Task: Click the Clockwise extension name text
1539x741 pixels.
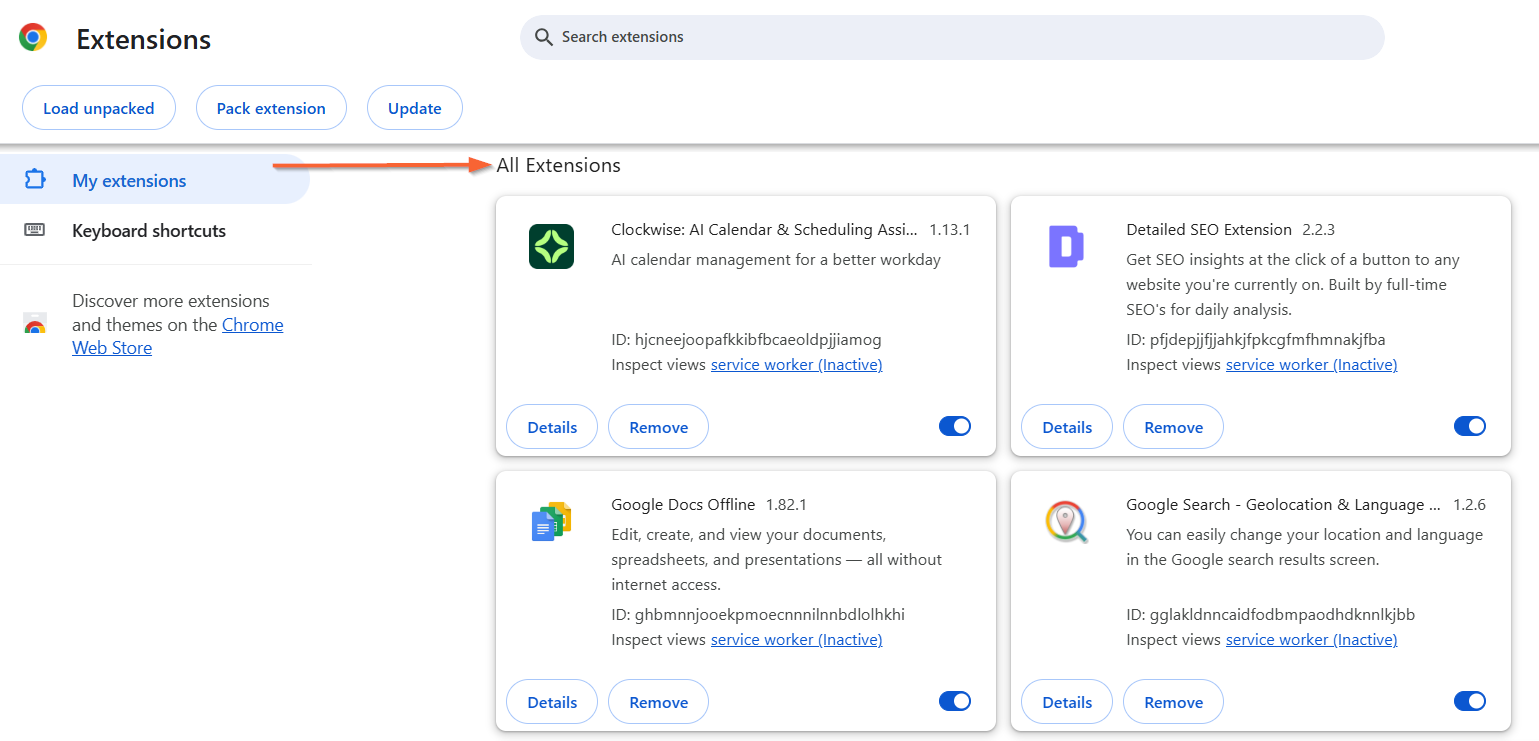Action: tap(764, 229)
